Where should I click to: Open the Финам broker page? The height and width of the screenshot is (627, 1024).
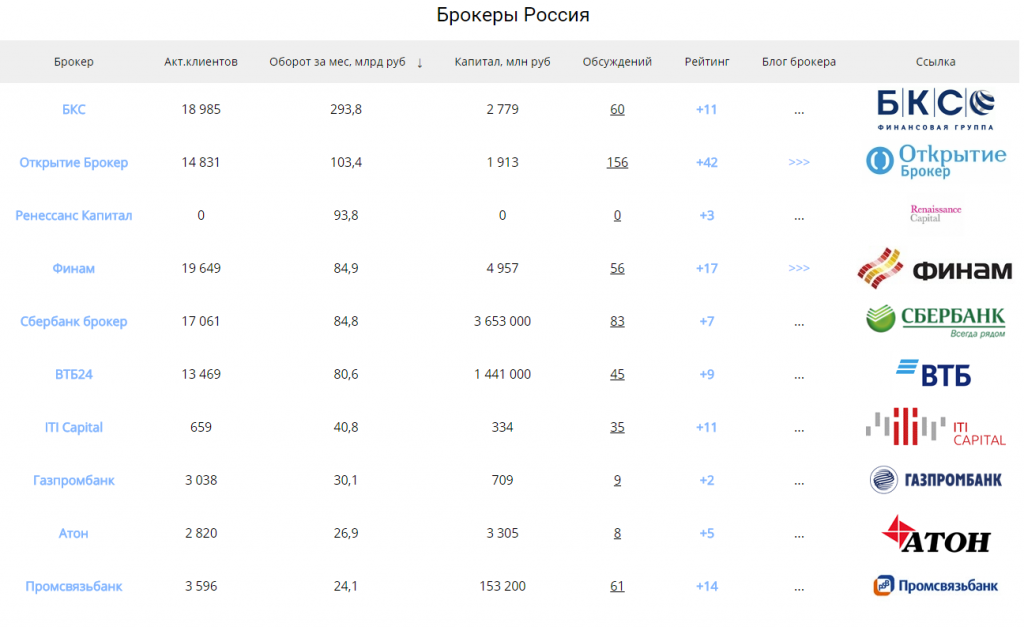pos(74,268)
